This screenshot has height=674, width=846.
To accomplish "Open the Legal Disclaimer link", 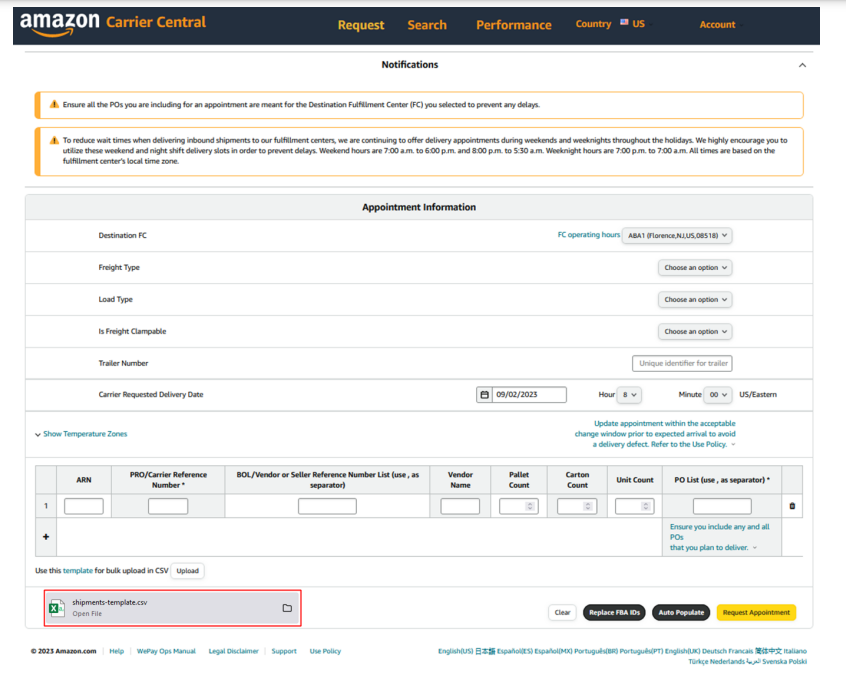I will tap(234, 651).
